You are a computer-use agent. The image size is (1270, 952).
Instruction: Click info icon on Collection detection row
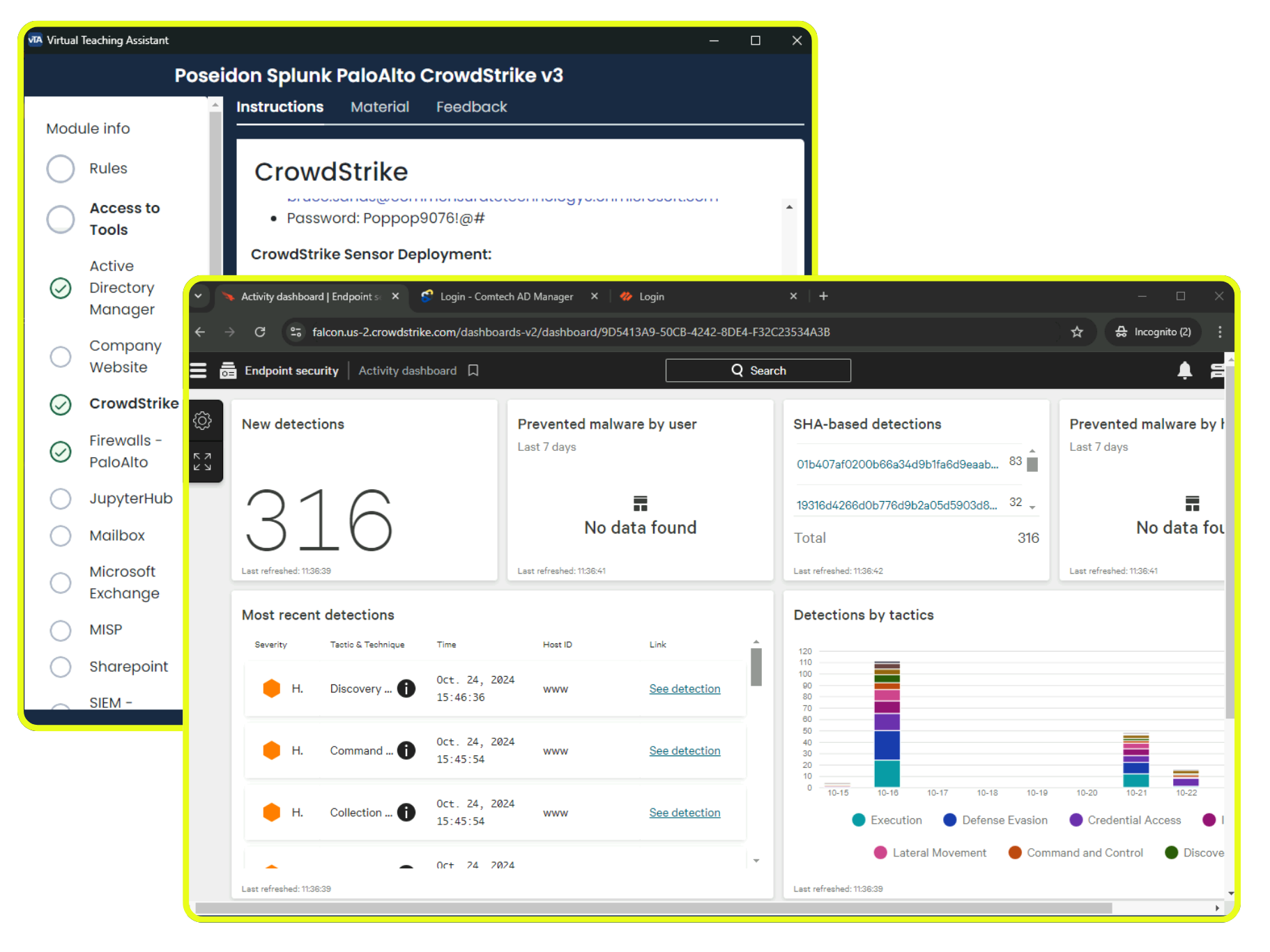point(406,813)
